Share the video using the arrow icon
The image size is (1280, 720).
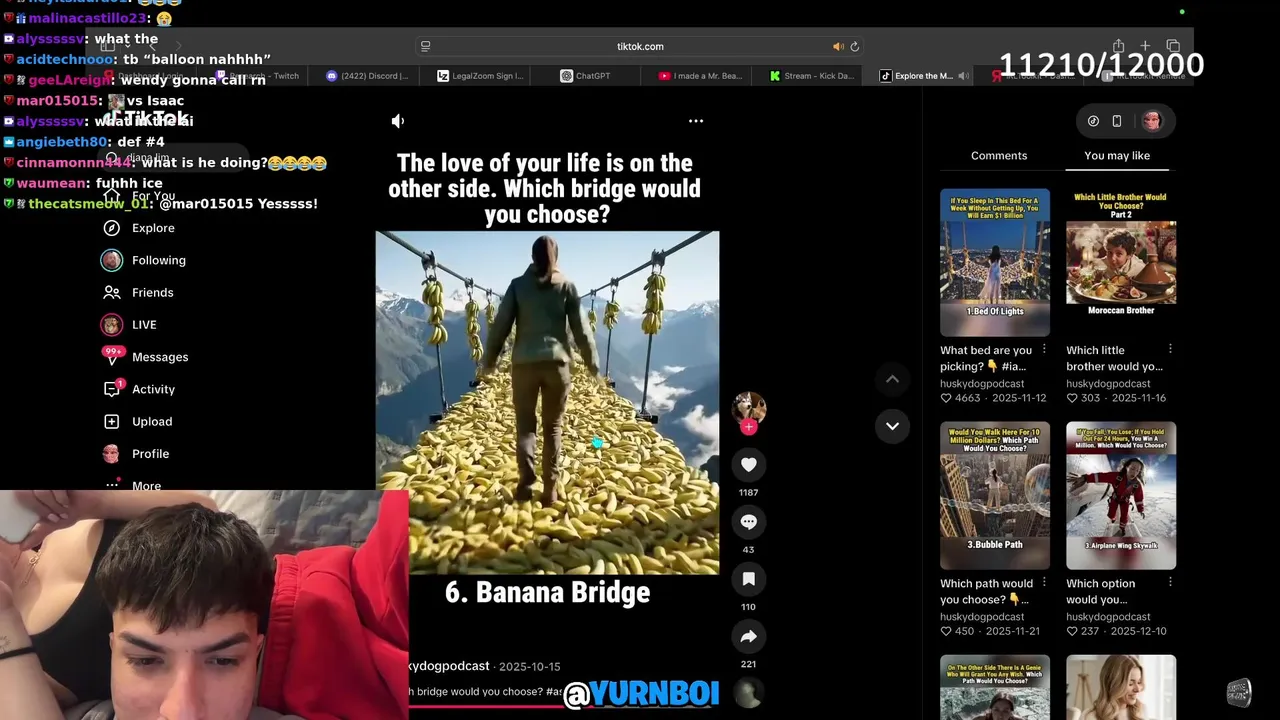pos(748,636)
